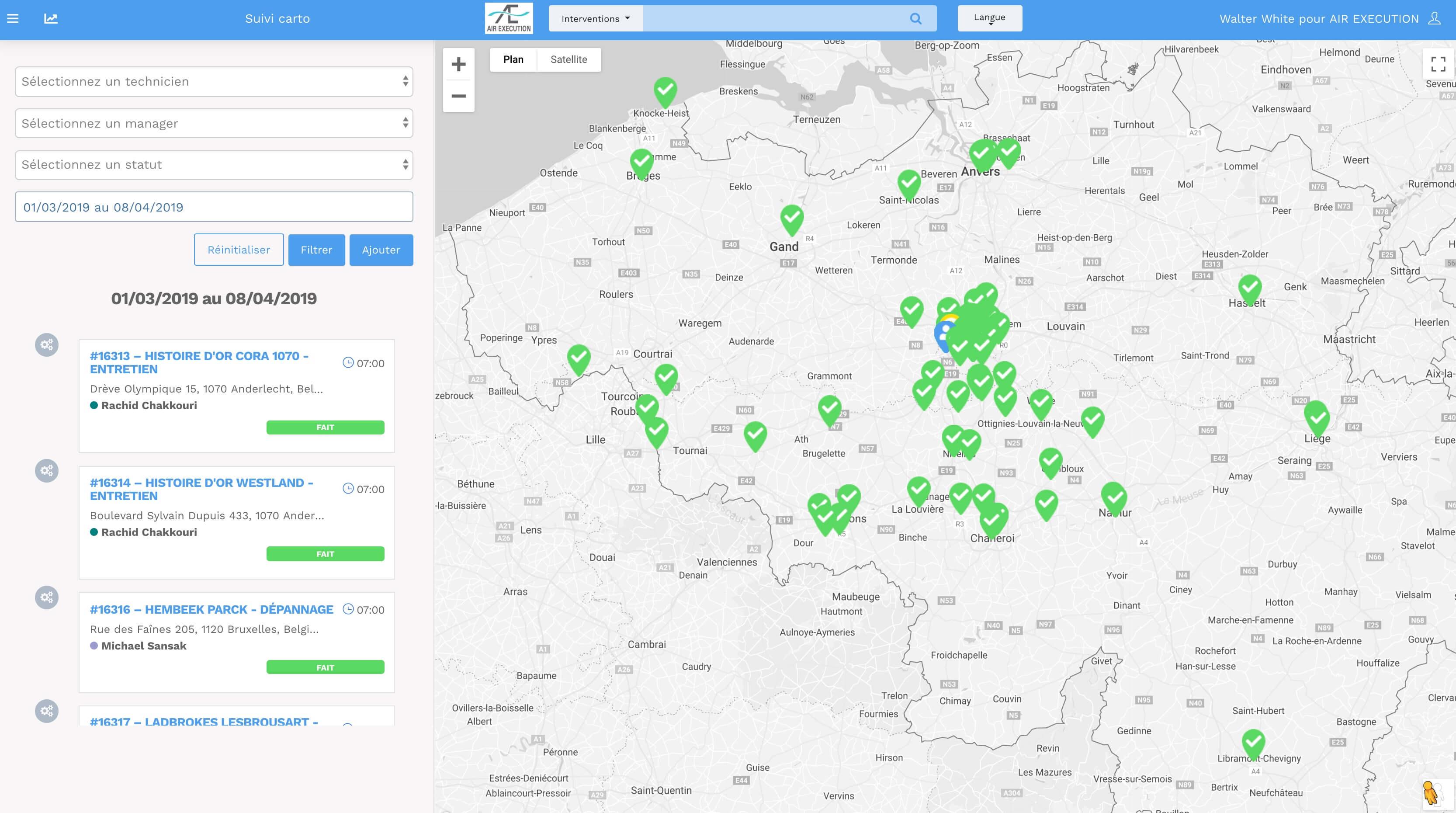Click the chart/analytics icon in the top bar
Screen dimensions: 1456x813
coord(51,17)
